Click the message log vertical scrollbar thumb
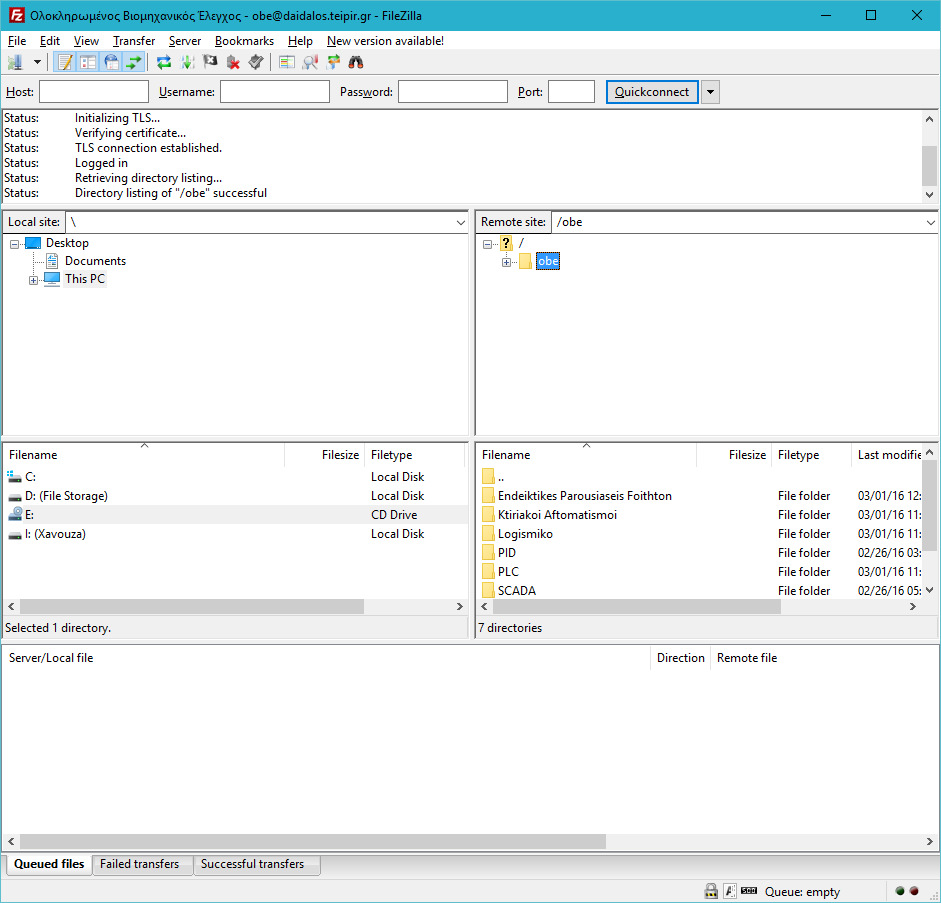Screen dimensions: 941x903 (929, 166)
